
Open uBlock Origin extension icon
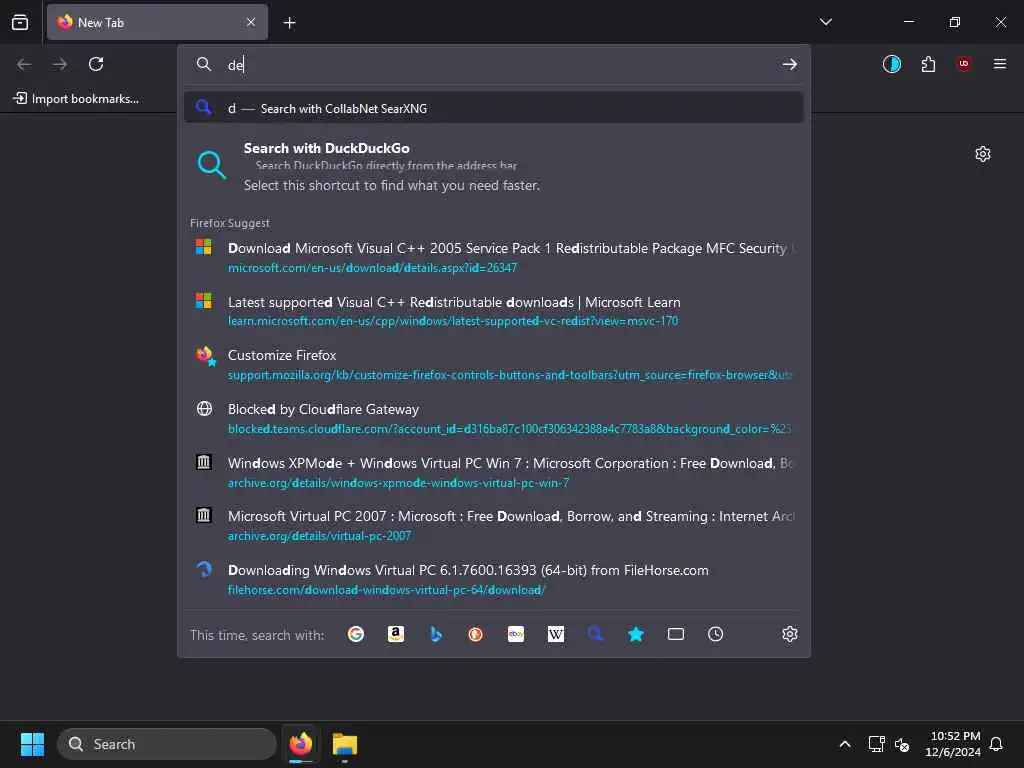click(x=964, y=64)
